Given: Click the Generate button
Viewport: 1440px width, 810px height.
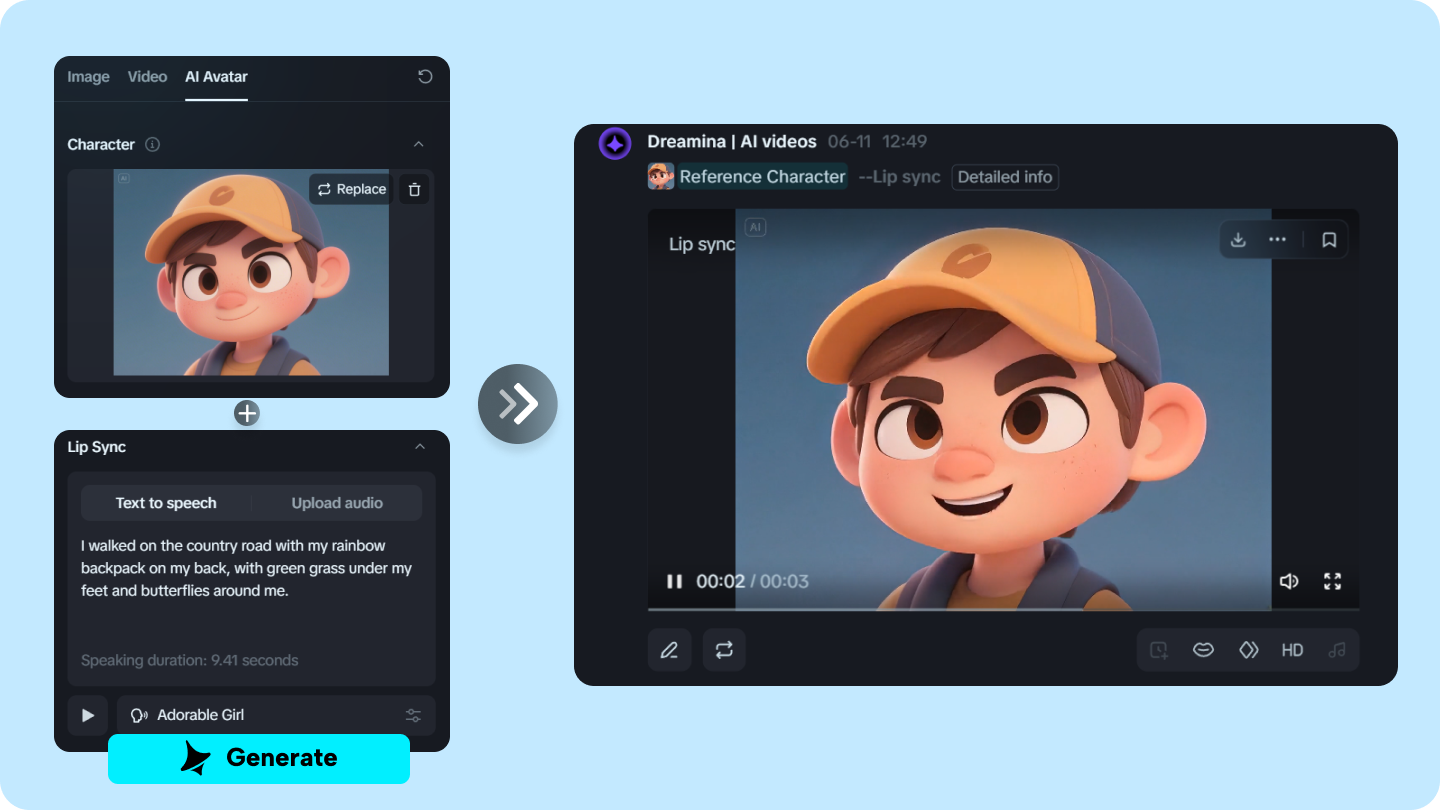Looking at the screenshot, I should (259, 758).
